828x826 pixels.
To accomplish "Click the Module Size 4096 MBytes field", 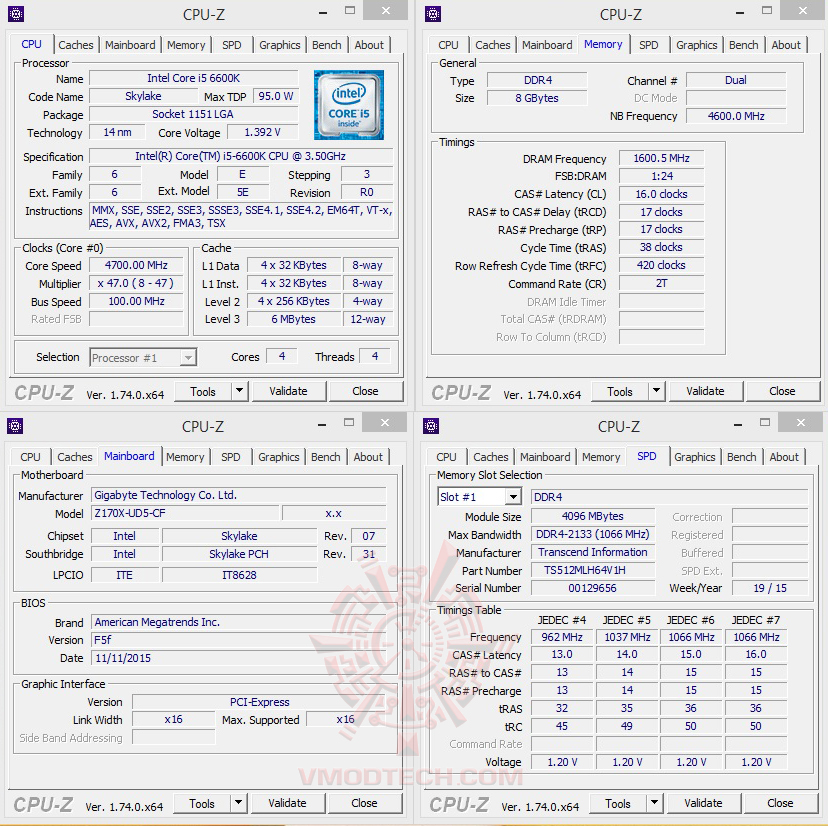I will coord(592,517).
